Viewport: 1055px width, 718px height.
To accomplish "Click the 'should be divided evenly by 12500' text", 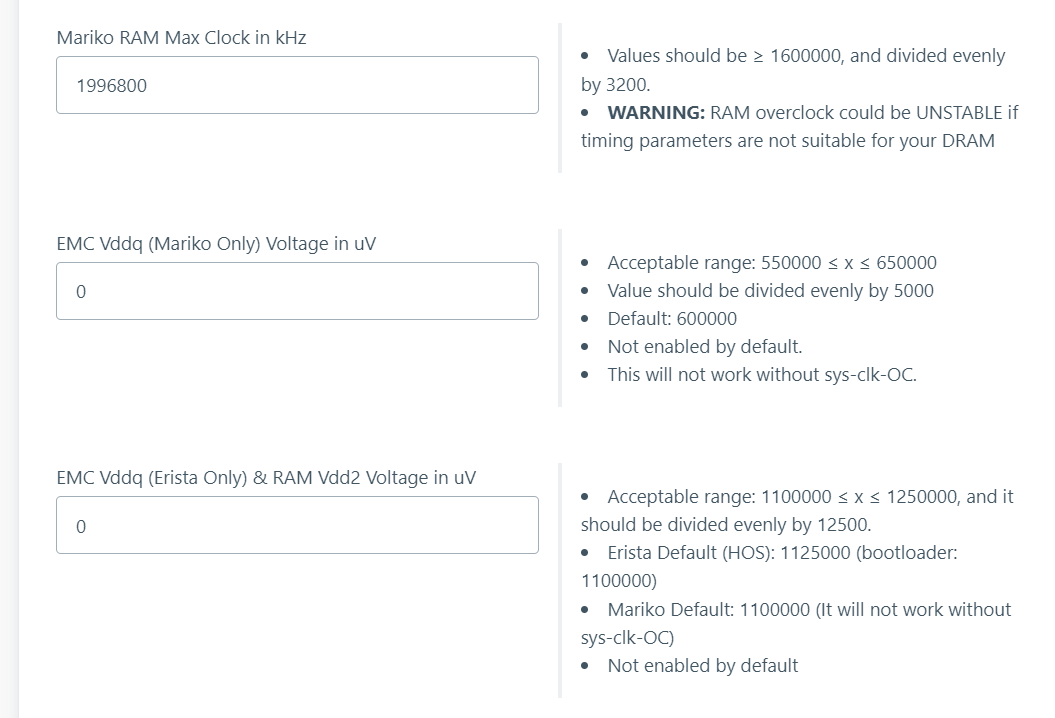I will coord(726,525).
